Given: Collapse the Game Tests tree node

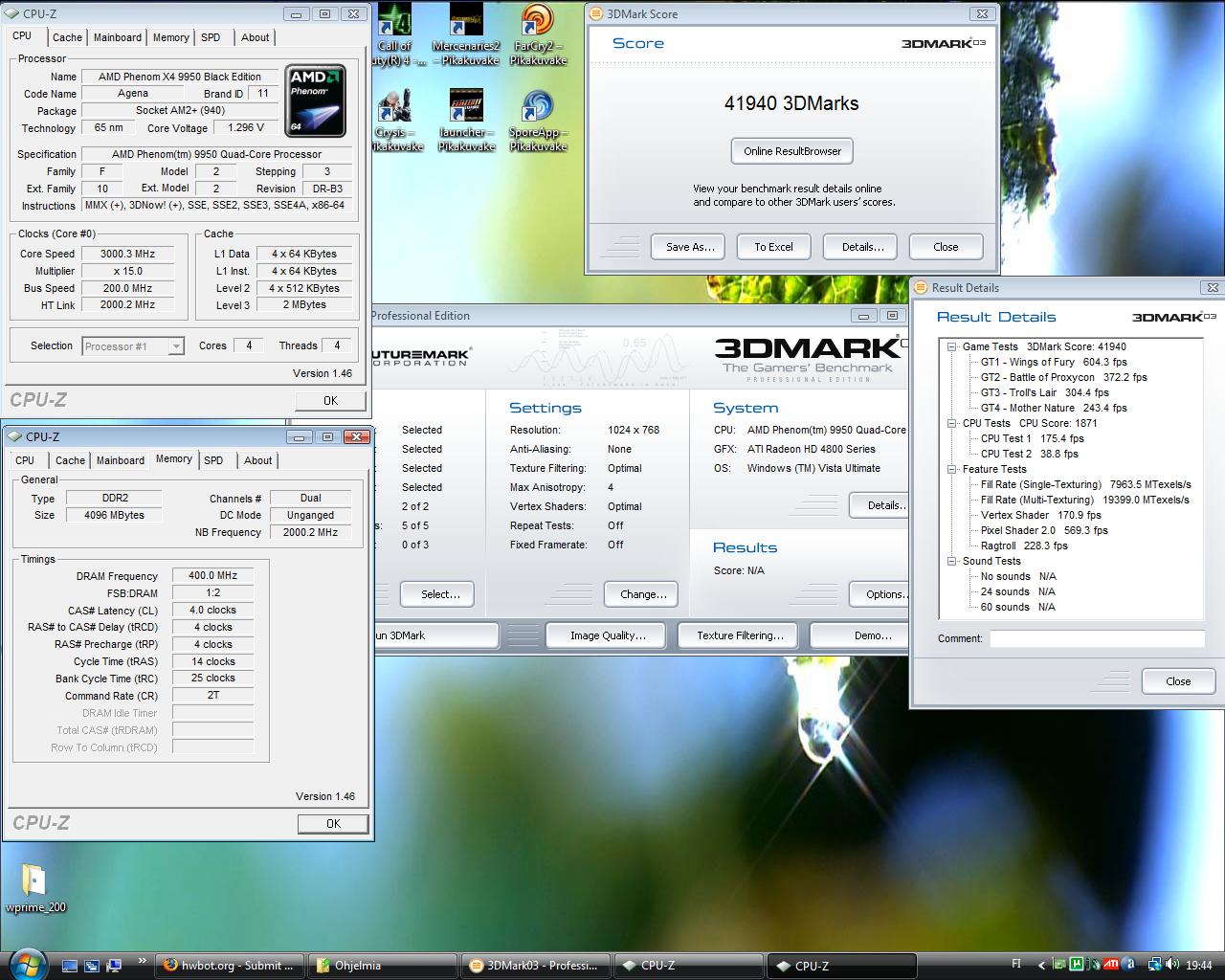Looking at the screenshot, I should 952,347.
